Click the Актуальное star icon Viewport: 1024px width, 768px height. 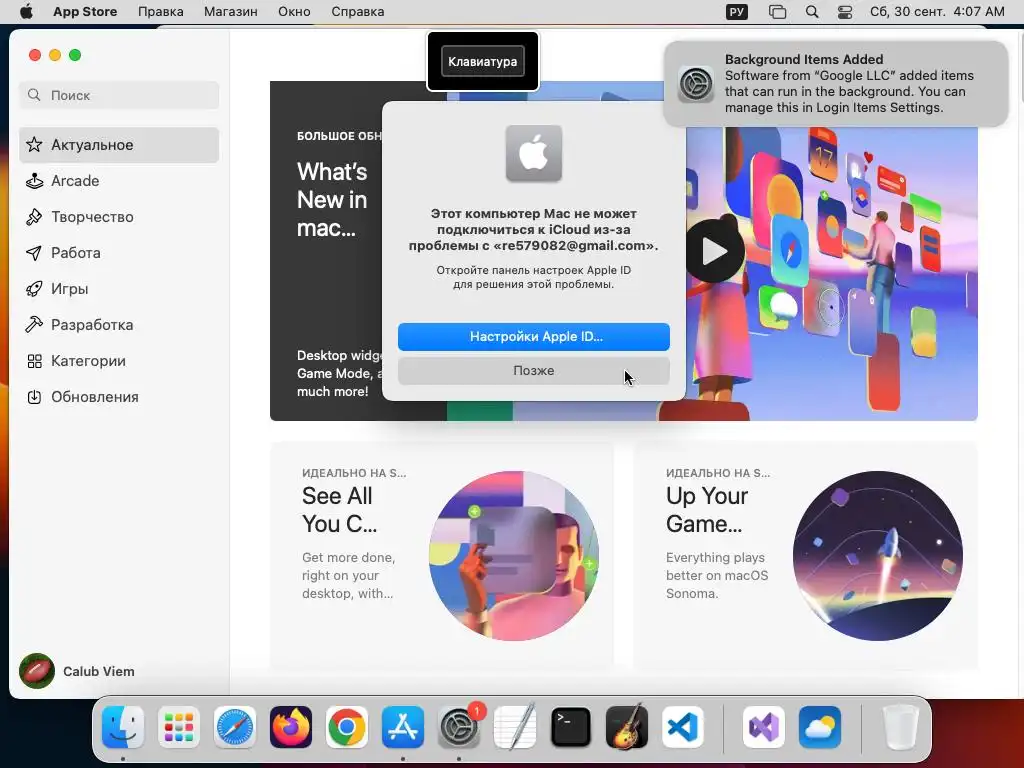(34, 144)
